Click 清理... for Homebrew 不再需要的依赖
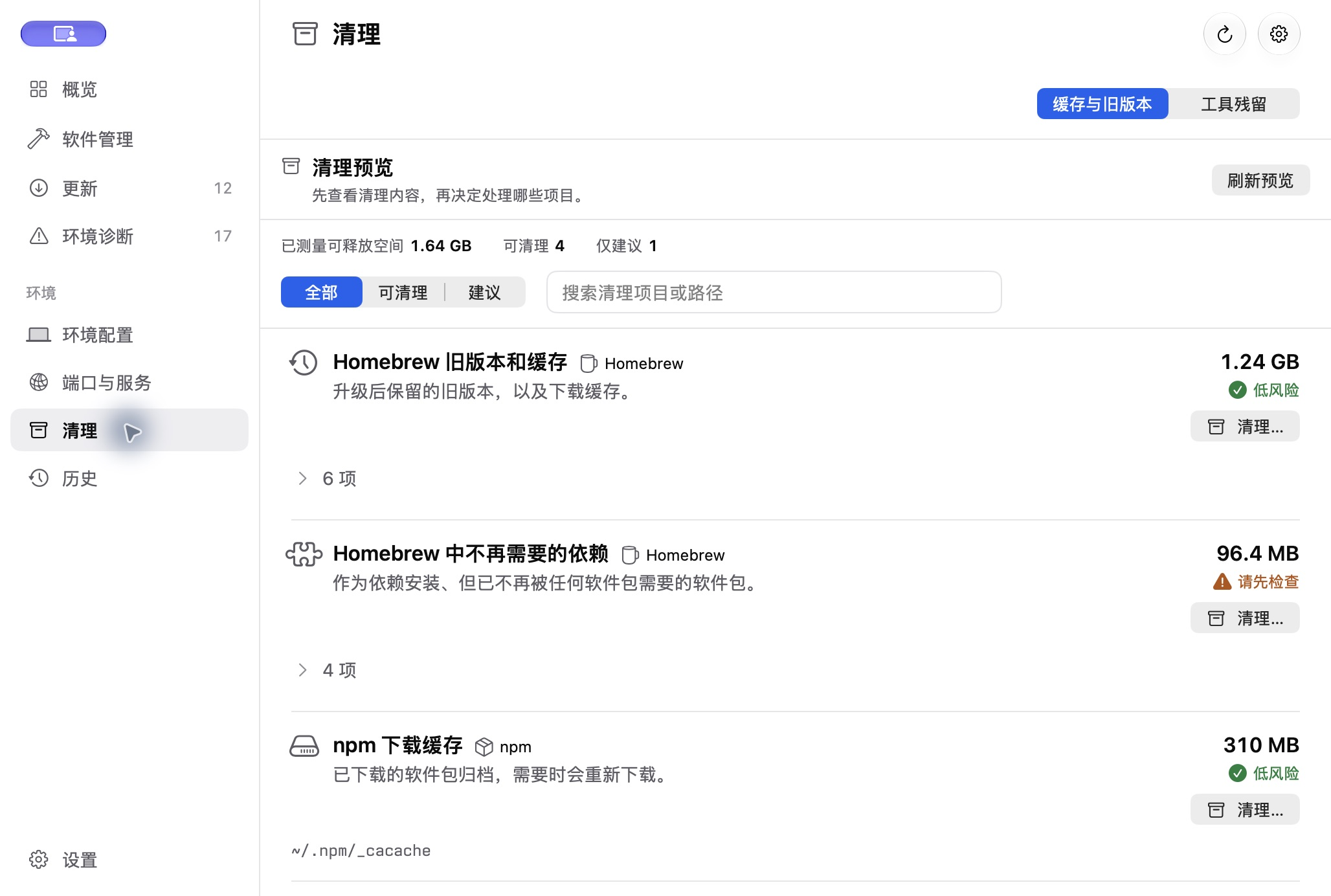1331x896 pixels. (1245, 618)
